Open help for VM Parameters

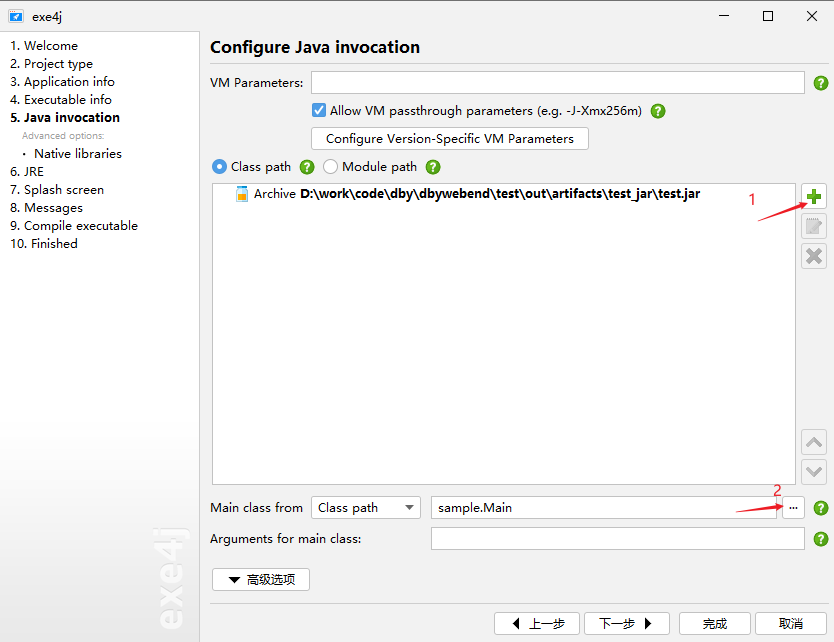pyautogui.click(x=820, y=82)
